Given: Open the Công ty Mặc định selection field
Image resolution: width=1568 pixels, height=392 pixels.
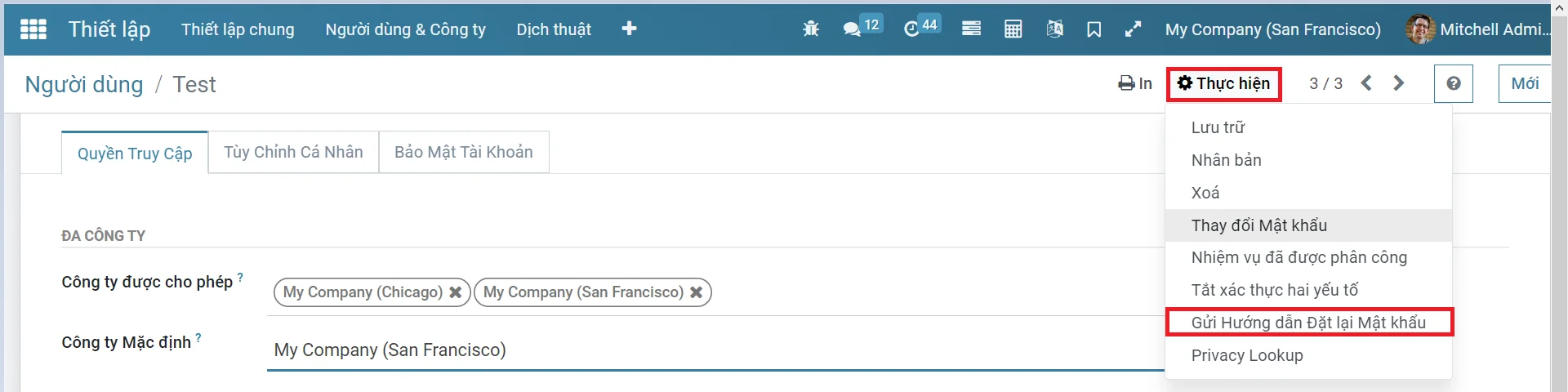Looking at the screenshot, I should [715, 350].
